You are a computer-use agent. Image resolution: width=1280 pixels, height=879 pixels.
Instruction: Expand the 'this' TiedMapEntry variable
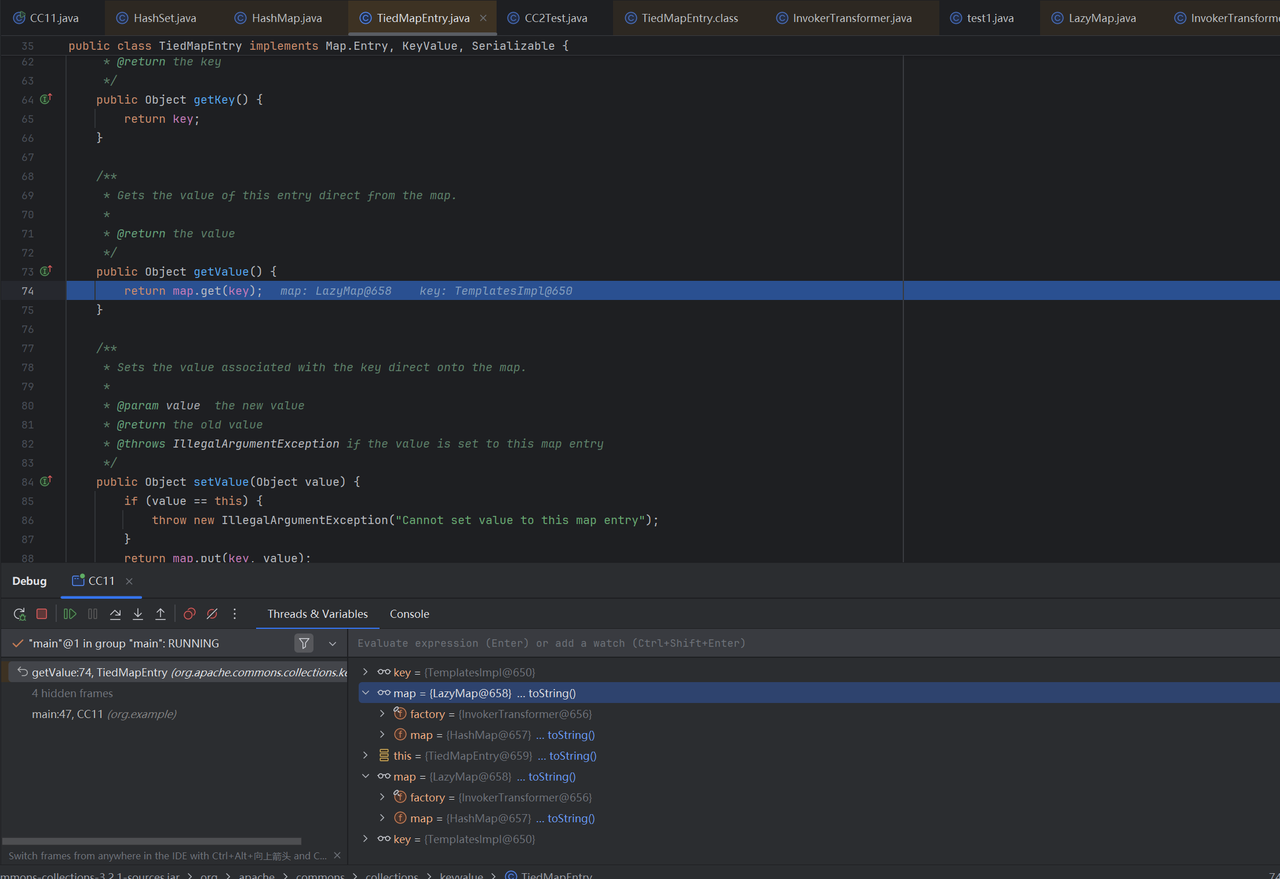tap(366, 756)
